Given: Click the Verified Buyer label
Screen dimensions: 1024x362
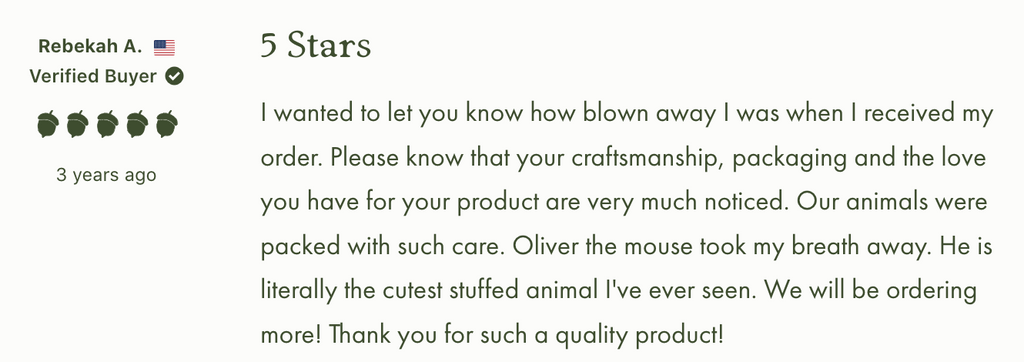Looking at the screenshot, I should click(x=93, y=76).
